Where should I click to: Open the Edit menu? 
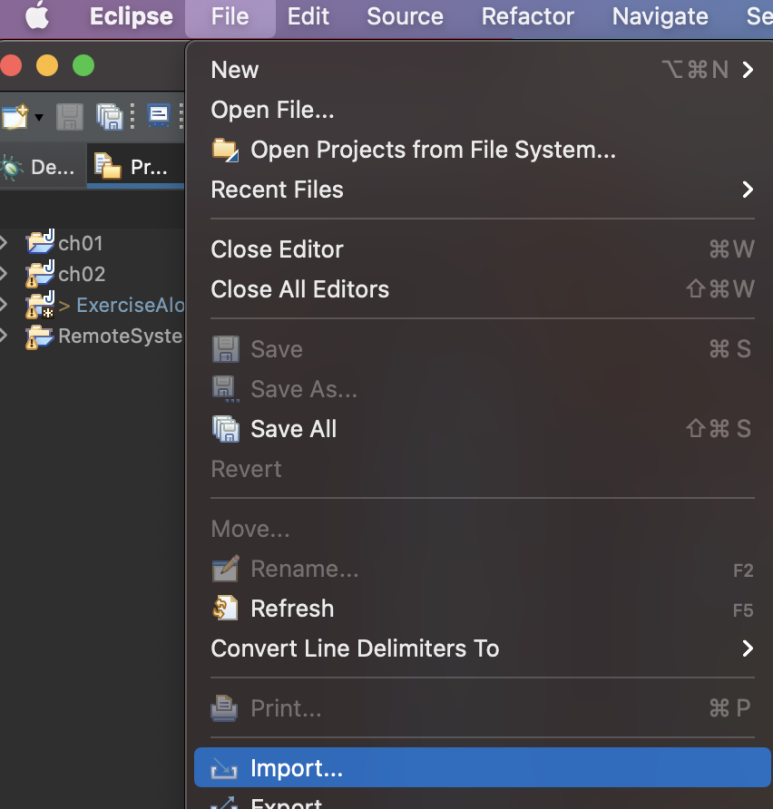pos(308,17)
